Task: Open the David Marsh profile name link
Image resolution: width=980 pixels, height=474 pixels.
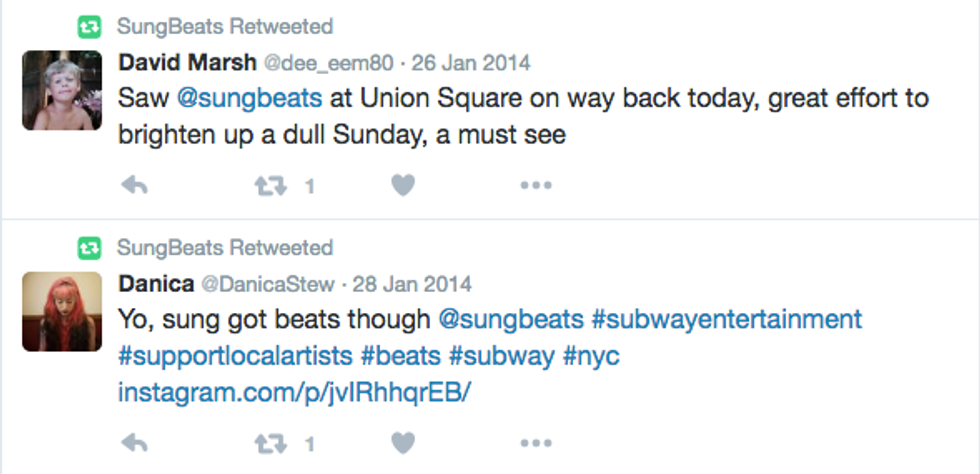Action: pyautogui.click(x=186, y=63)
